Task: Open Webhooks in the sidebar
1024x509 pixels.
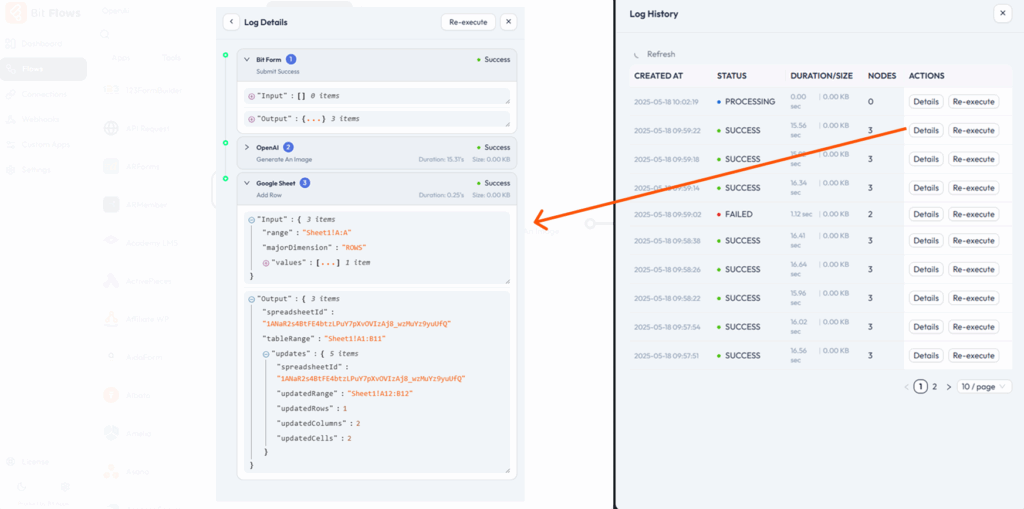Action: [x=42, y=119]
